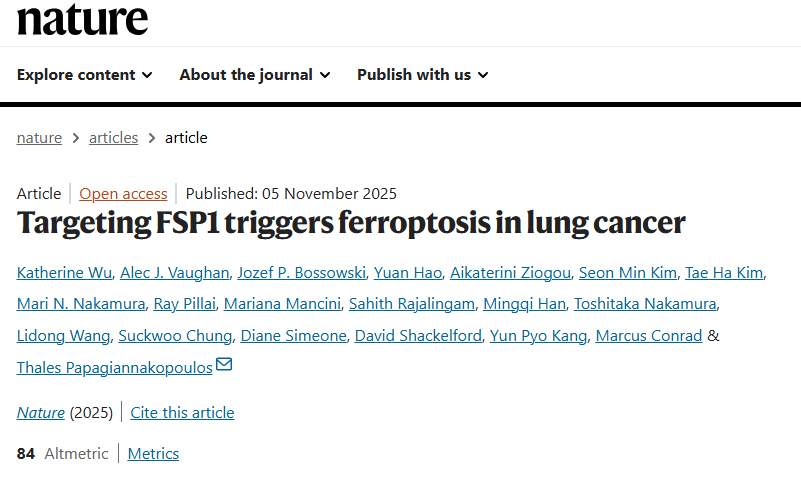Click the Nature journal link
This screenshot has height=477, width=801.
click(41, 412)
